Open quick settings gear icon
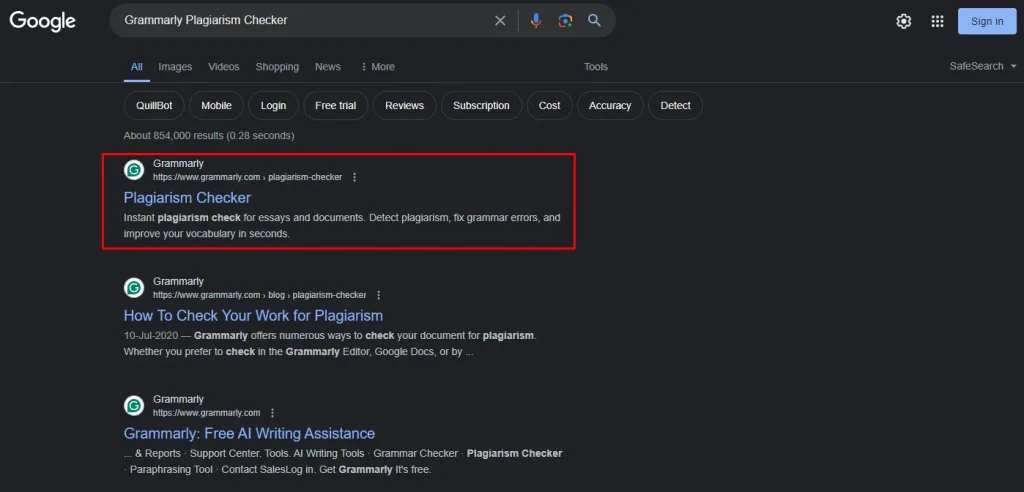This screenshot has height=492, width=1024. 904,22
